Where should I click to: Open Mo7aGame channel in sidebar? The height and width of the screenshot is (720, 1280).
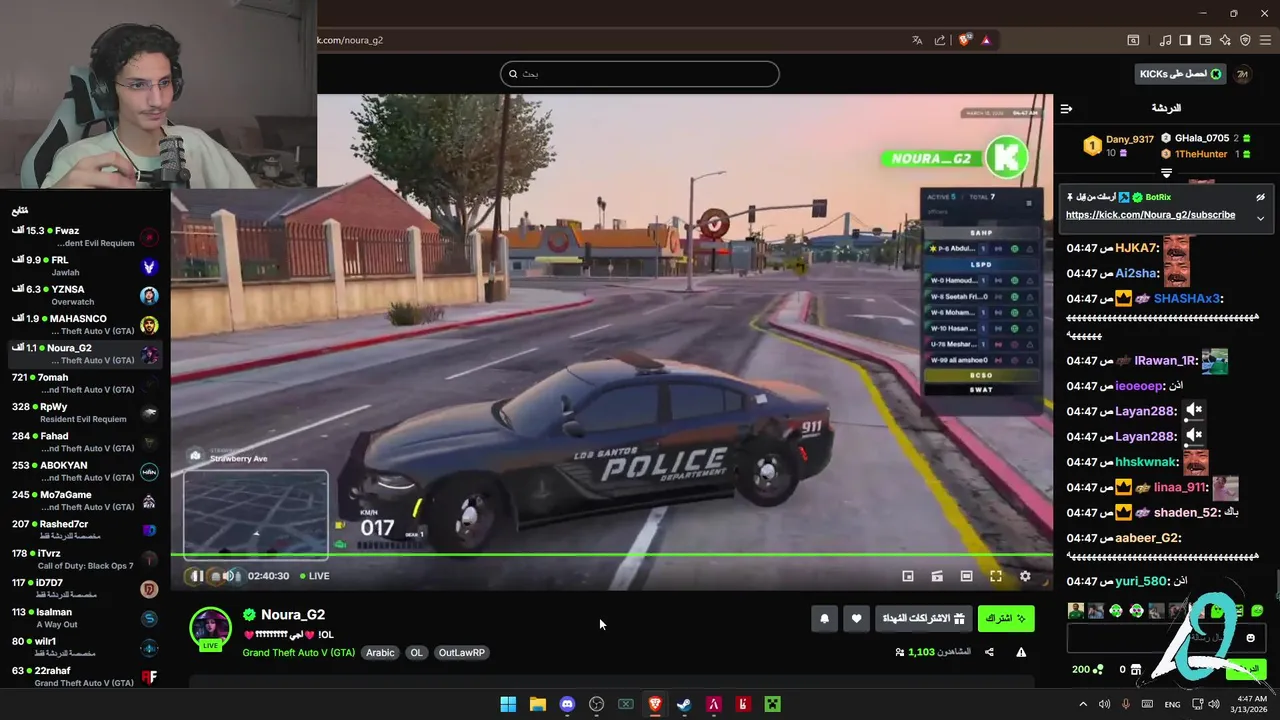pyautogui.click(x=85, y=501)
